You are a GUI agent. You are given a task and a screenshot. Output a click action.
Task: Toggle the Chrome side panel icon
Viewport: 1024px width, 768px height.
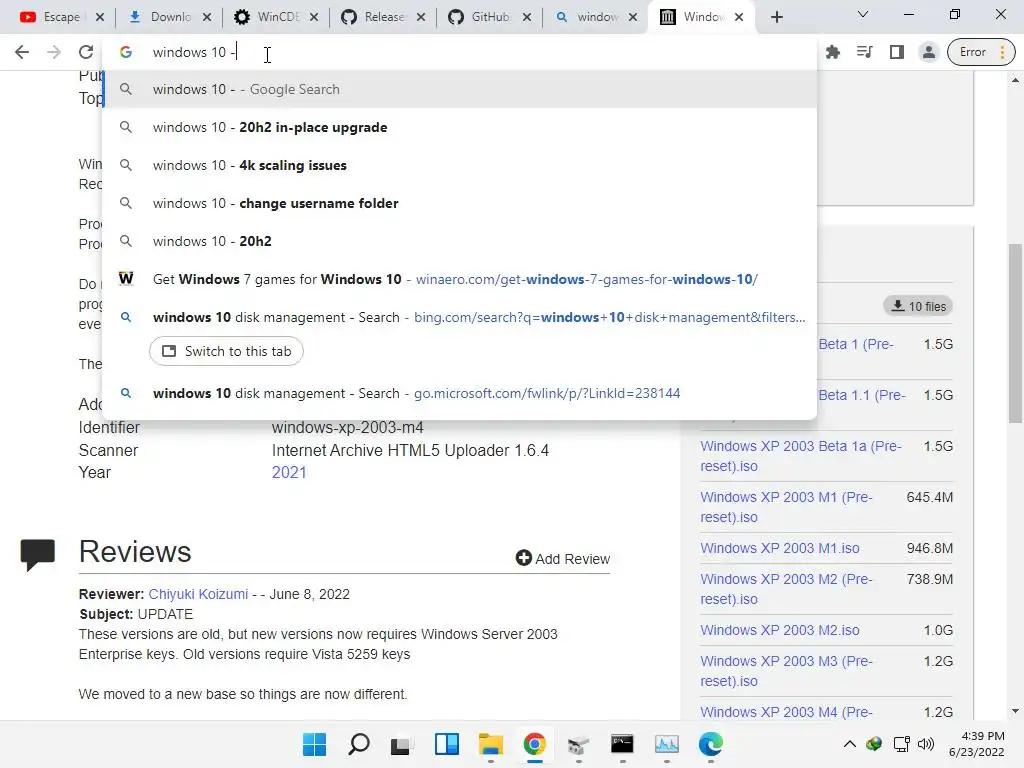pyautogui.click(x=897, y=52)
